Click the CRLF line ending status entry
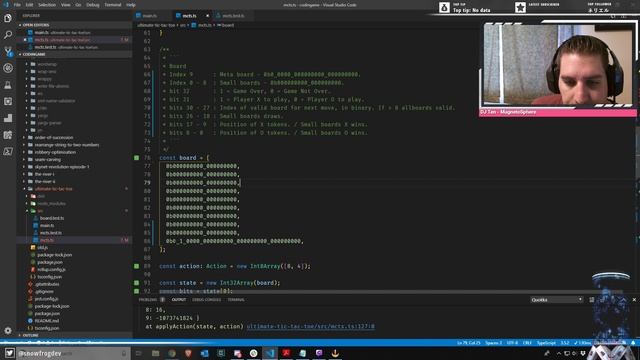640x360 pixels. click(x=527, y=343)
